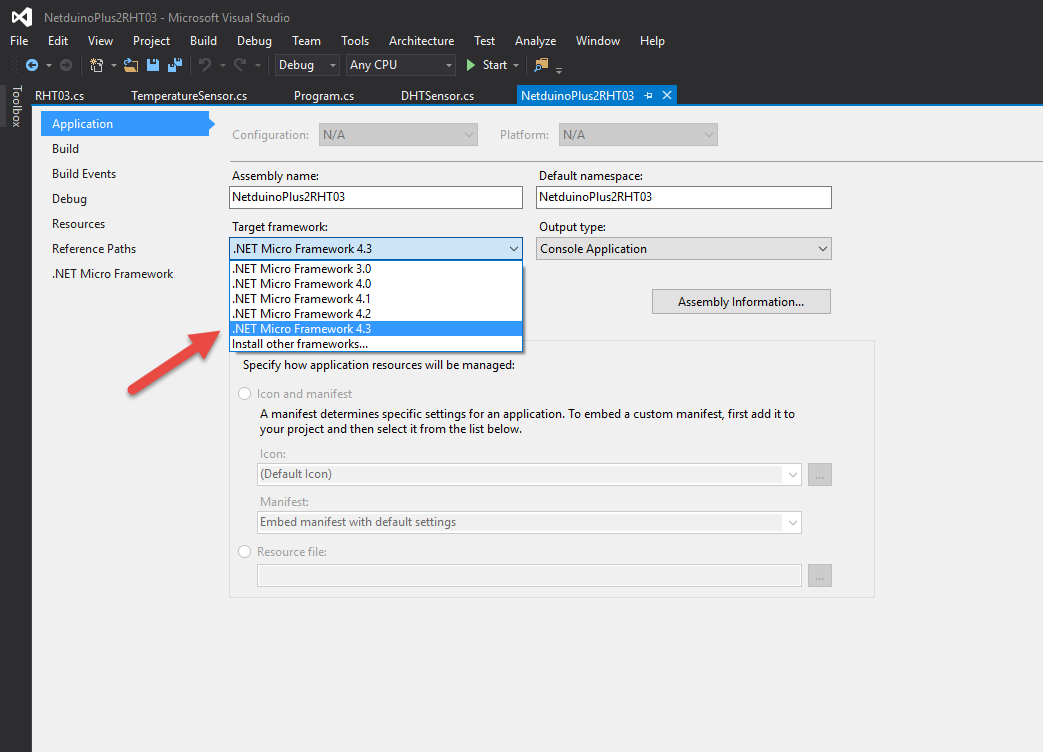Click the Open File folder icon
Screen dimensions: 1043x752
click(131, 65)
